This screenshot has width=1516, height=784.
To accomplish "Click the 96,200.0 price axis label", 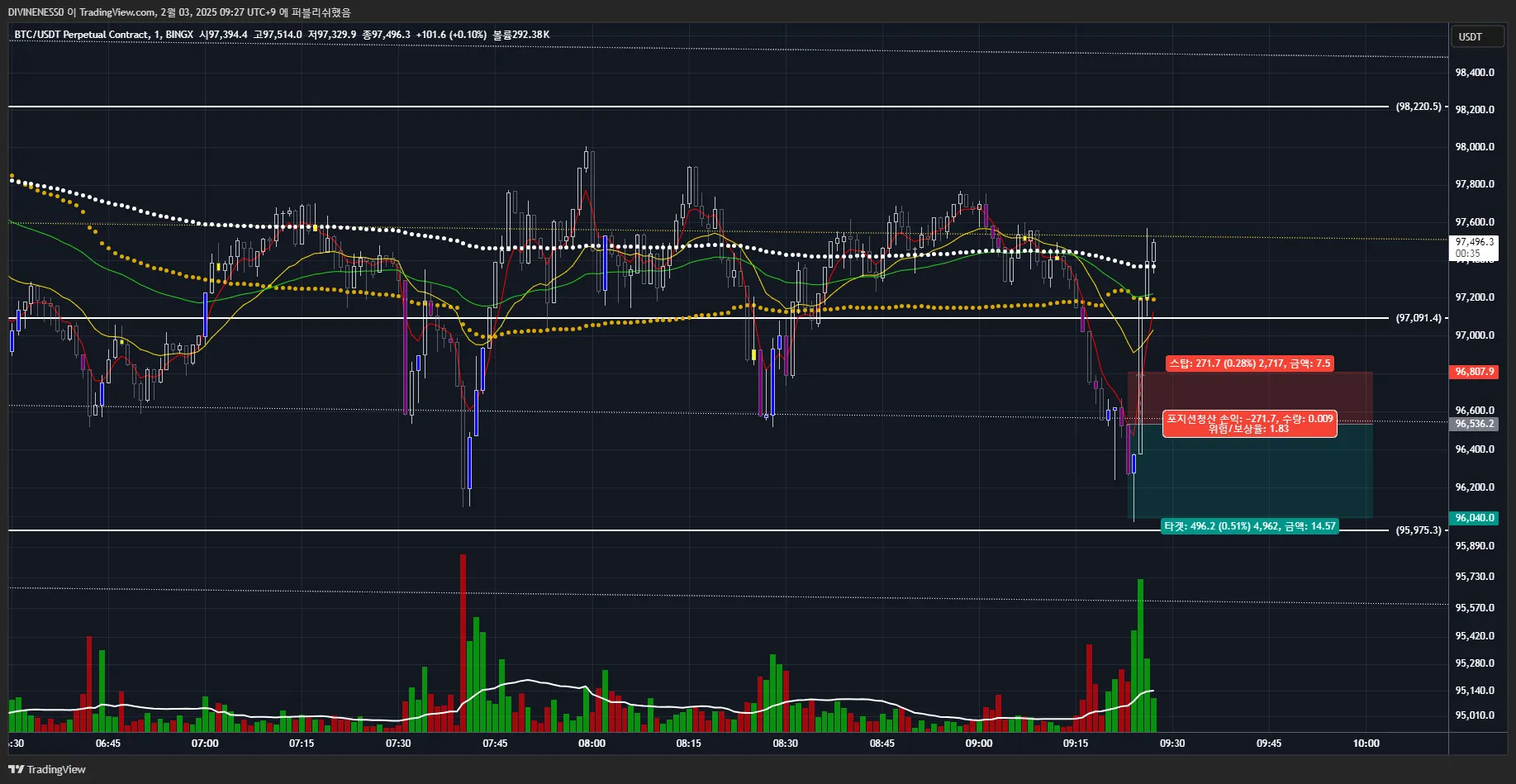I will (x=1475, y=487).
